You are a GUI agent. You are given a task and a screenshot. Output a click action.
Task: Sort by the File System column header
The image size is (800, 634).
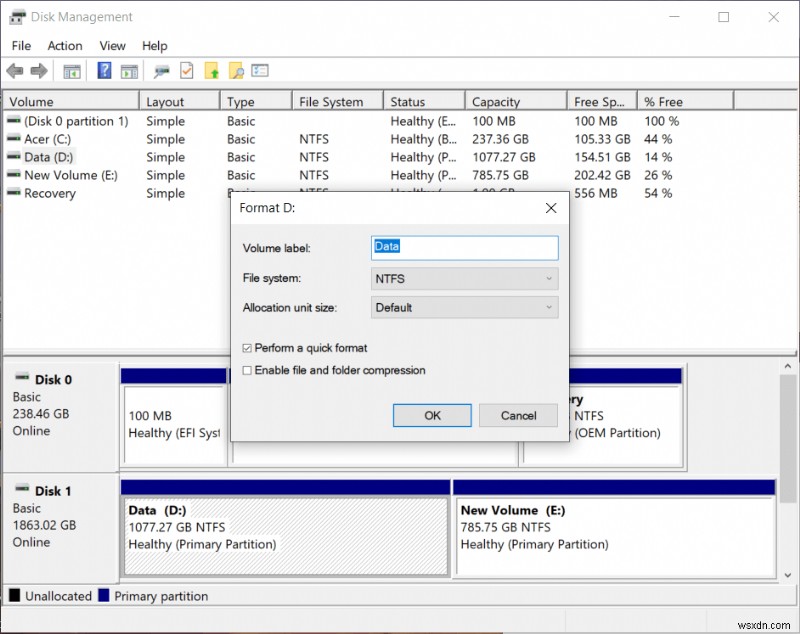tap(338, 102)
